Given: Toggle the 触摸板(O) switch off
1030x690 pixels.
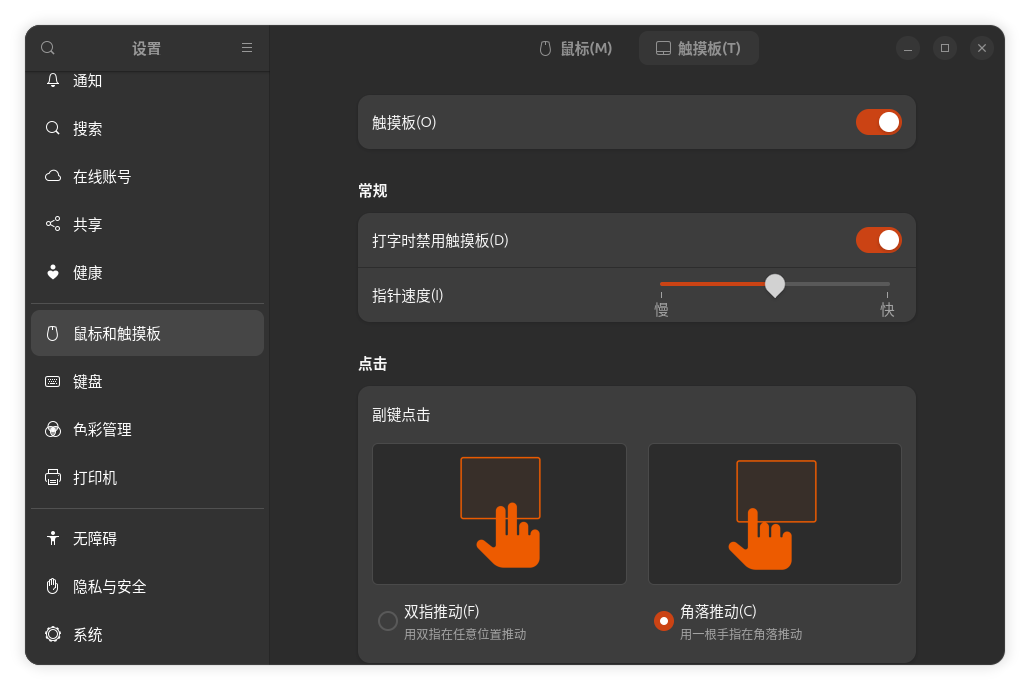Looking at the screenshot, I should click(x=878, y=122).
